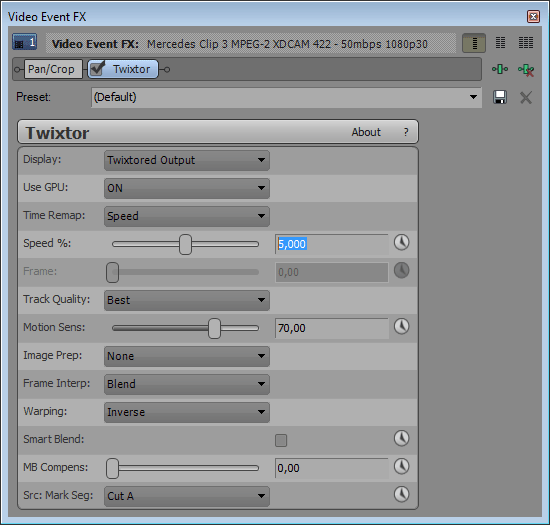The height and width of the screenshot is (525, 550).
Task: Animate Smart Blend with its keyframe clock
Action: (401, 438)
